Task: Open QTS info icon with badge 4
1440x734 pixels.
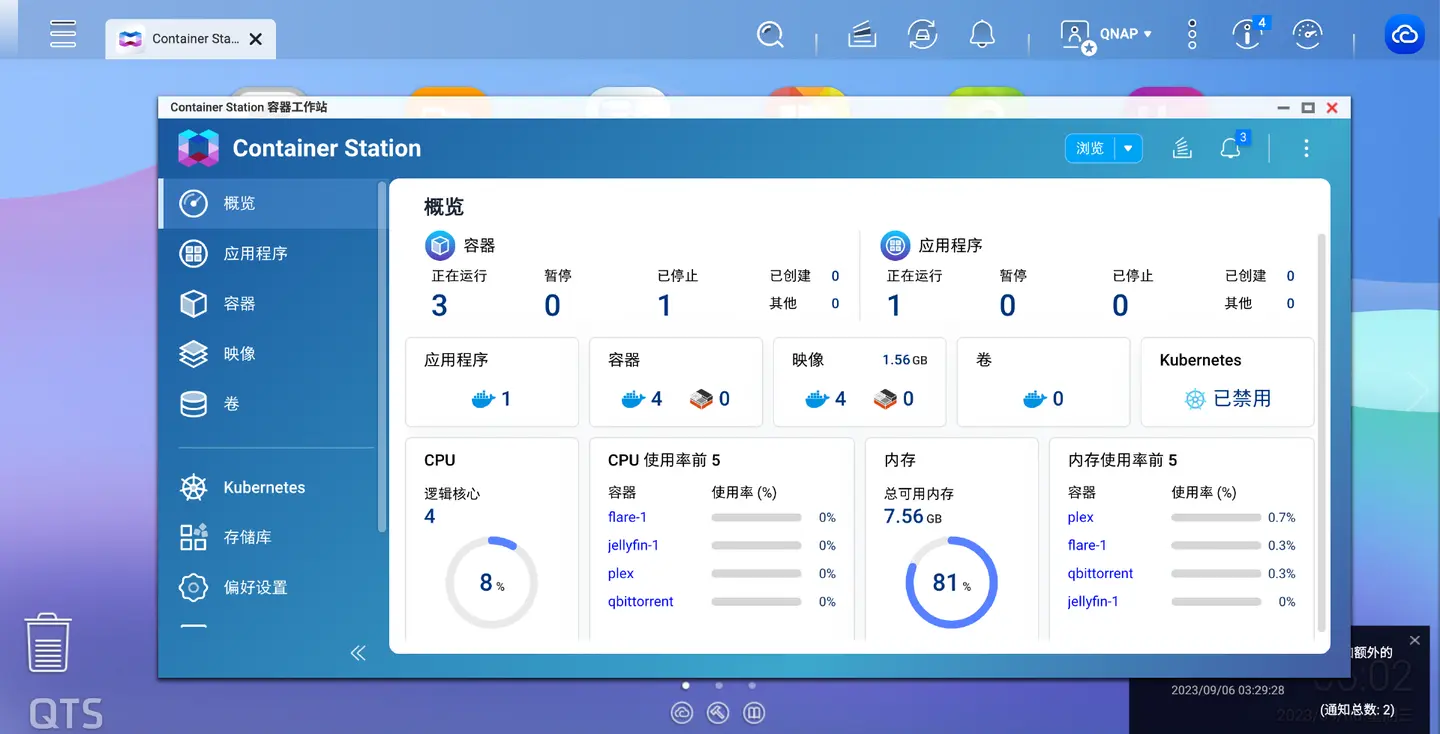Action: [x=1248, y=34]
